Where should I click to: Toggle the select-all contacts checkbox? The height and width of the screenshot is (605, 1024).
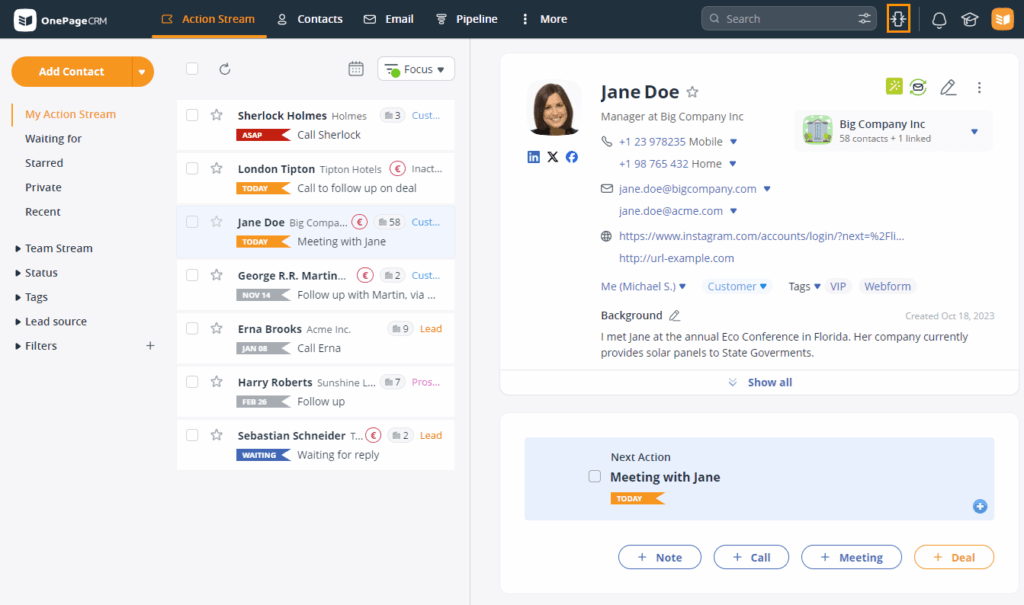tap(192, 69)
